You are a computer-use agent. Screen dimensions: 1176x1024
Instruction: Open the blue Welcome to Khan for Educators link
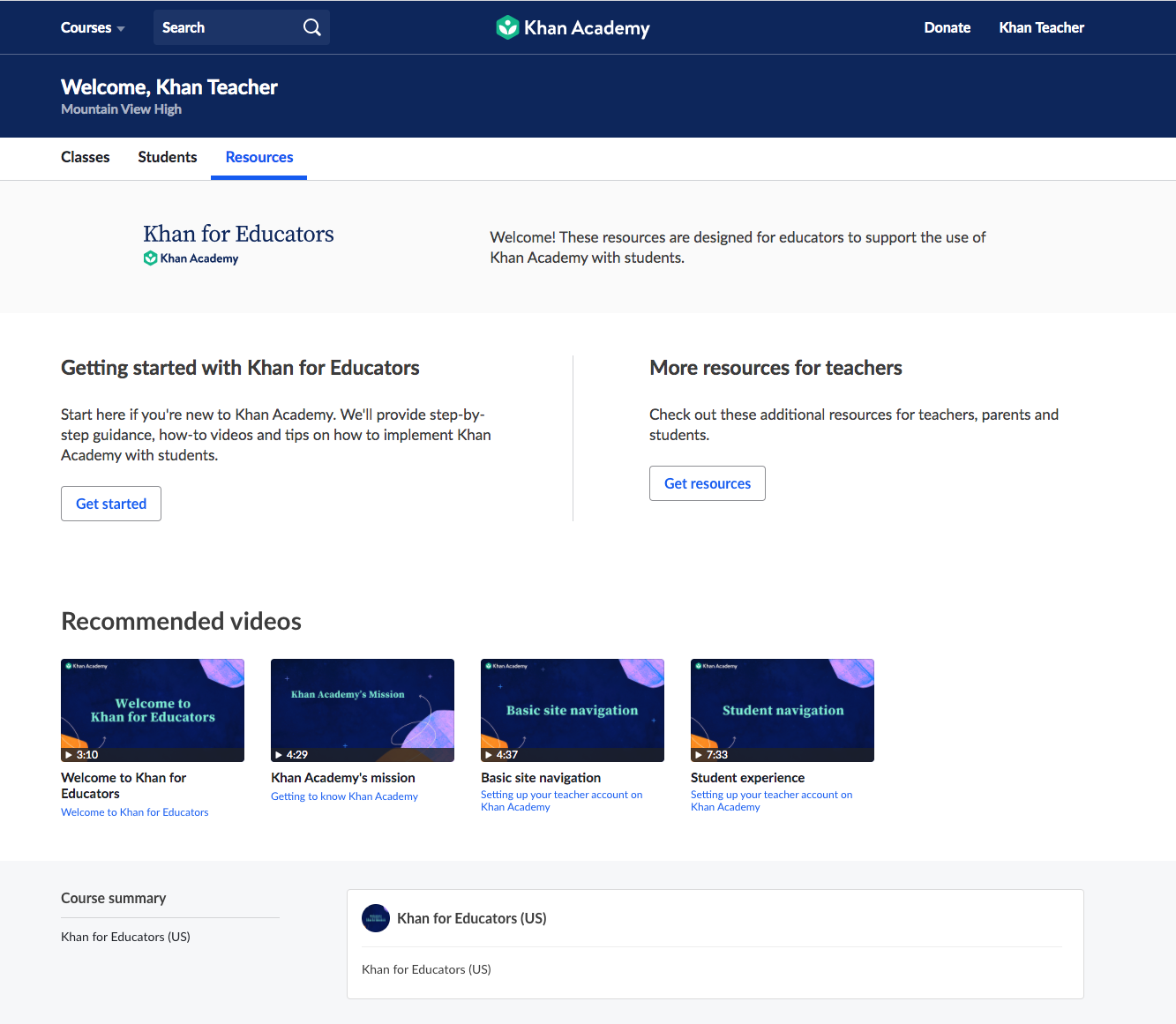135,812
